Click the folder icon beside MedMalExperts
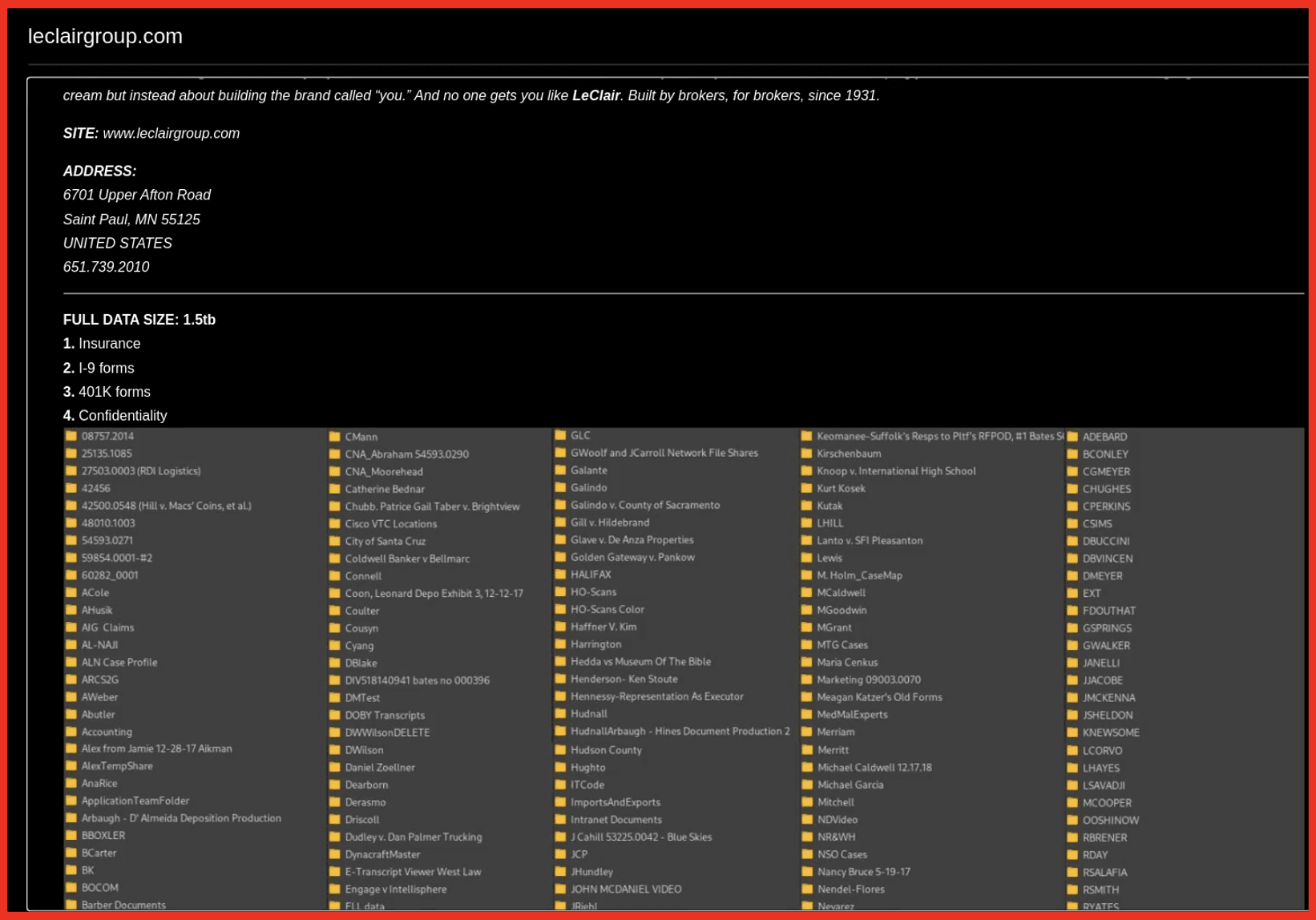Image resolution: width=1316 pixels, height=920 pixels. (x=807, y=714)
